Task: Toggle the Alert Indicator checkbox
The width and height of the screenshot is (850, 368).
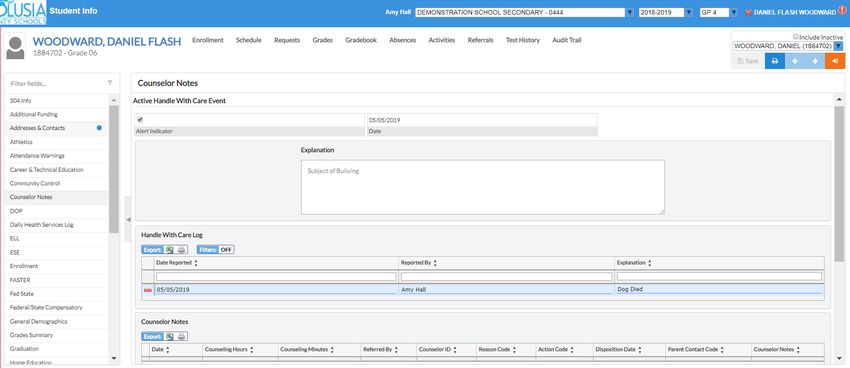Action: [x=140, y=120]
